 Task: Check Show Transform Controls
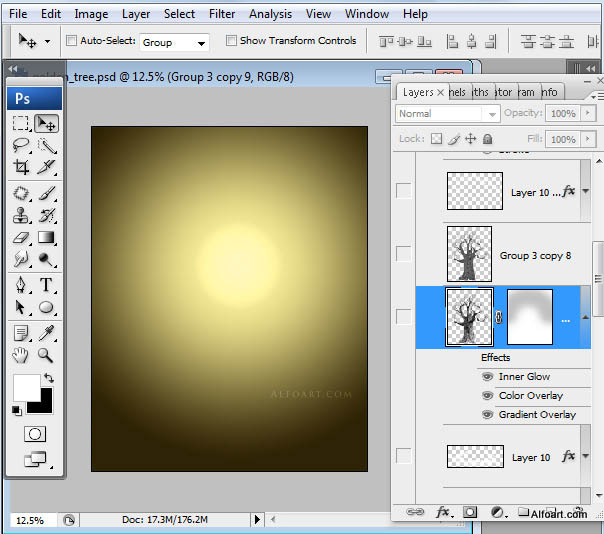coord(231,41)
